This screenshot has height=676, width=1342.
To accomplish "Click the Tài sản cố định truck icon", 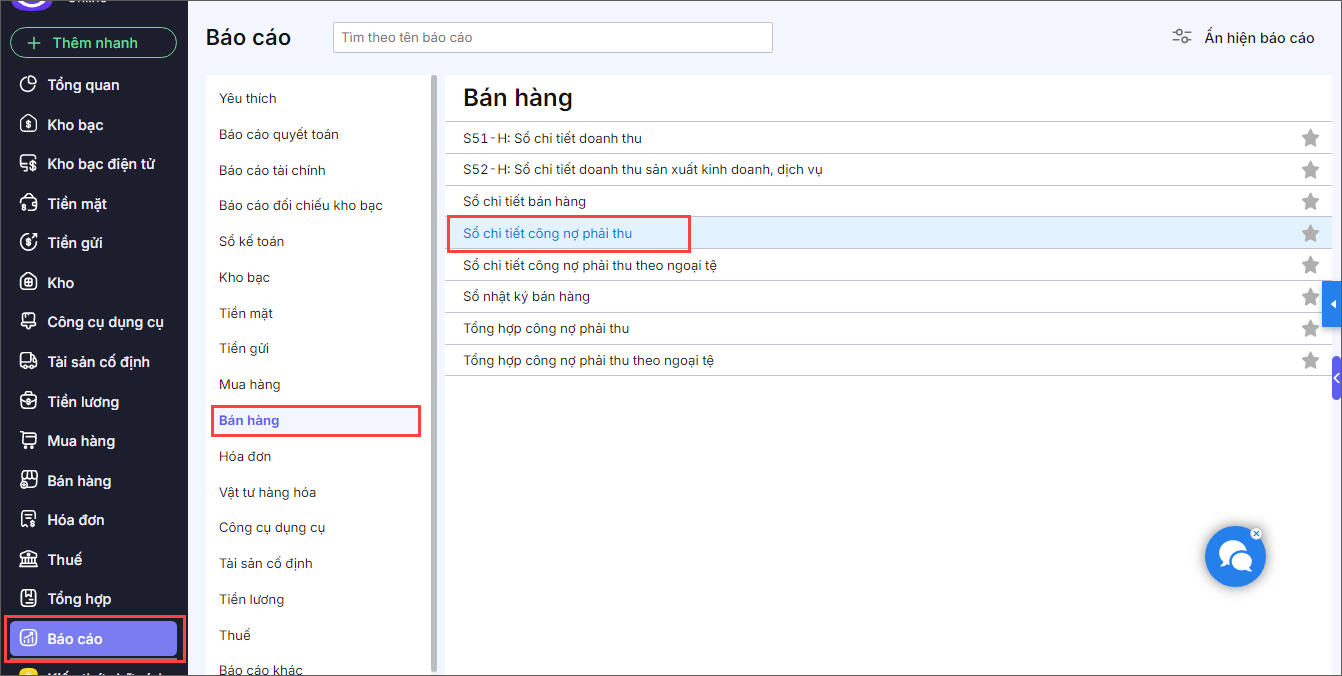I will click(x=29, y=362).
